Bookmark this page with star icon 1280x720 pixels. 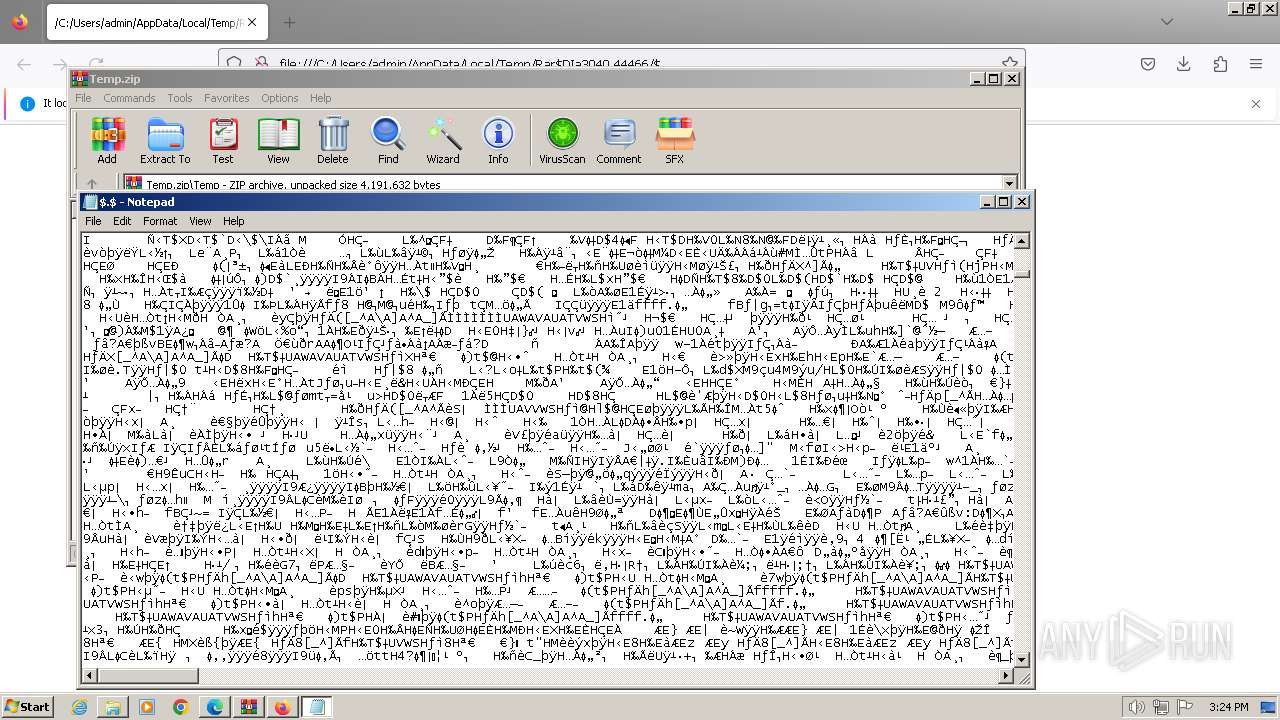1010,63
